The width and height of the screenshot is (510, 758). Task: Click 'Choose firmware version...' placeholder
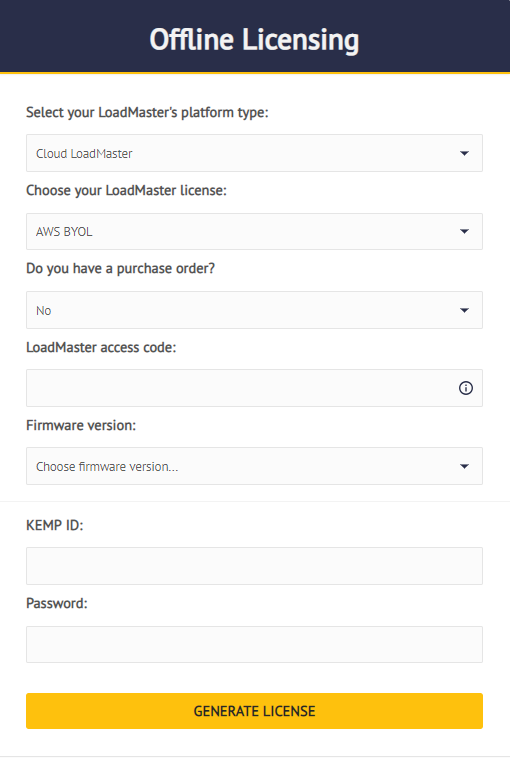click(x=107, y=466)
